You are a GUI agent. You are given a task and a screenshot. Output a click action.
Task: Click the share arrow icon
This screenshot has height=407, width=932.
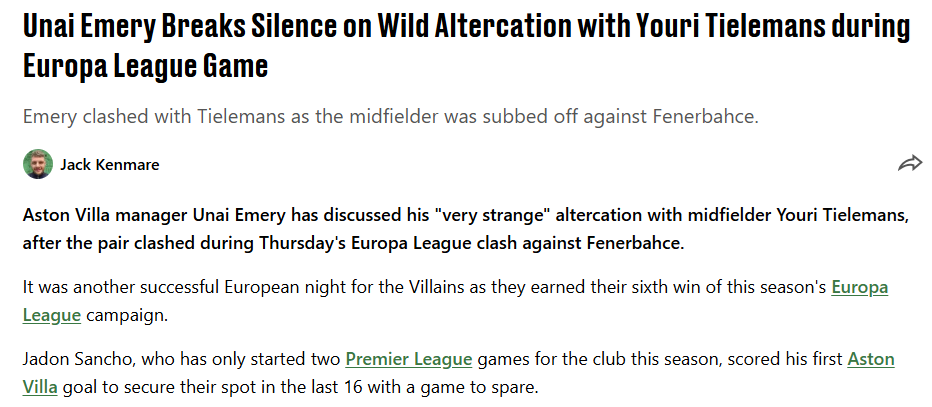pyautogui.click(x=909, y=164)
